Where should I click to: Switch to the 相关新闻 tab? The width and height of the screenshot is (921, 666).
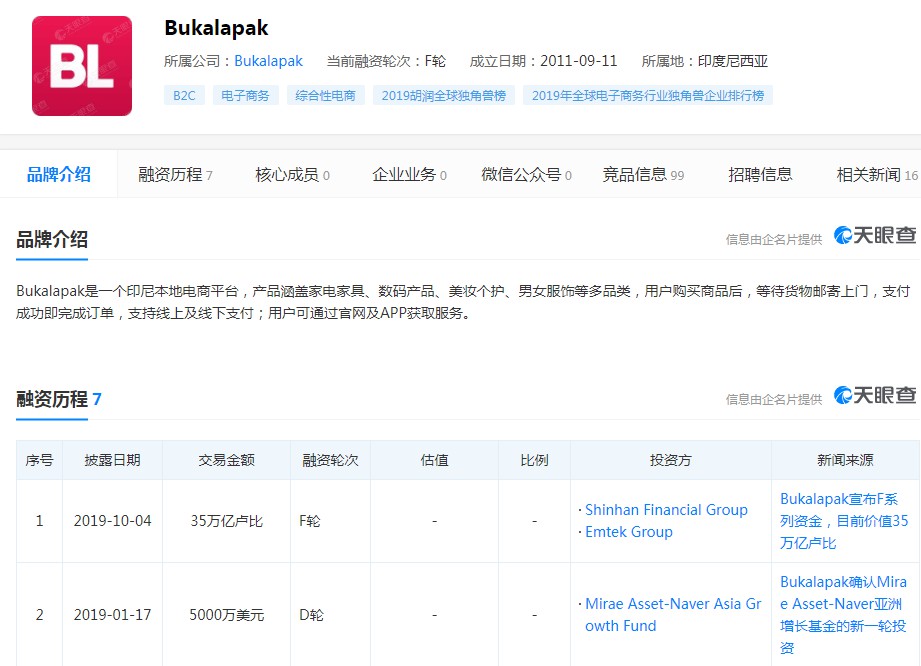[x=877, y=174]
